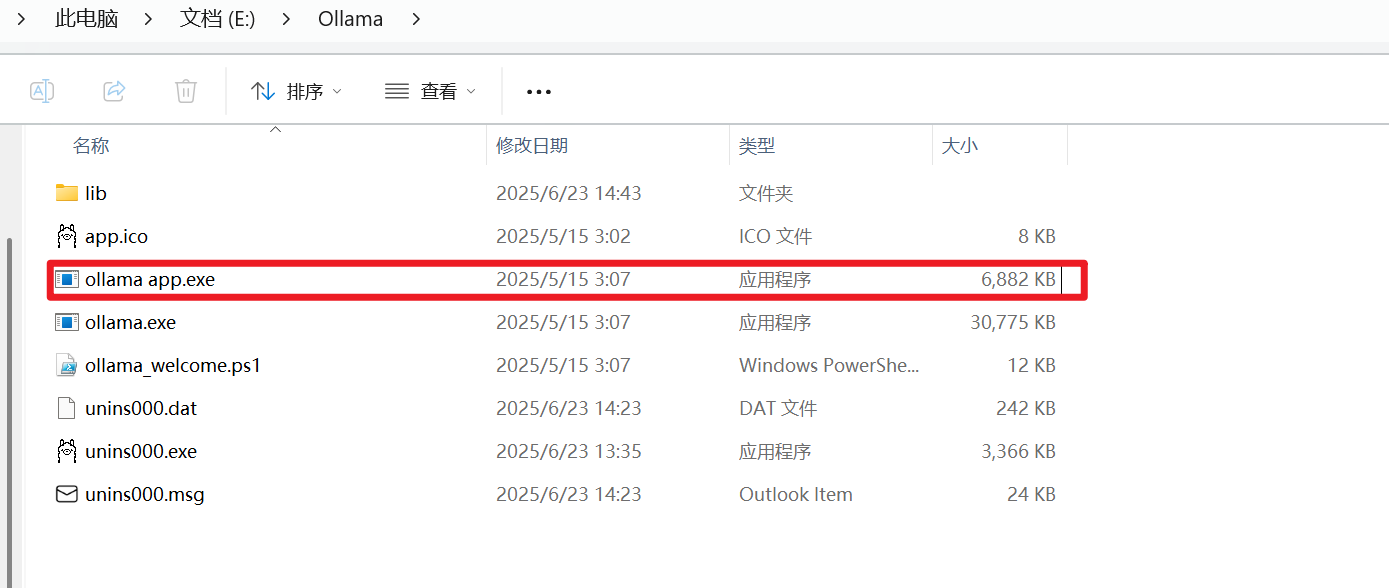This screenshot has width=1389, height=588.
Task: Click the Rename toolbar icon
Action: point(42,91)
